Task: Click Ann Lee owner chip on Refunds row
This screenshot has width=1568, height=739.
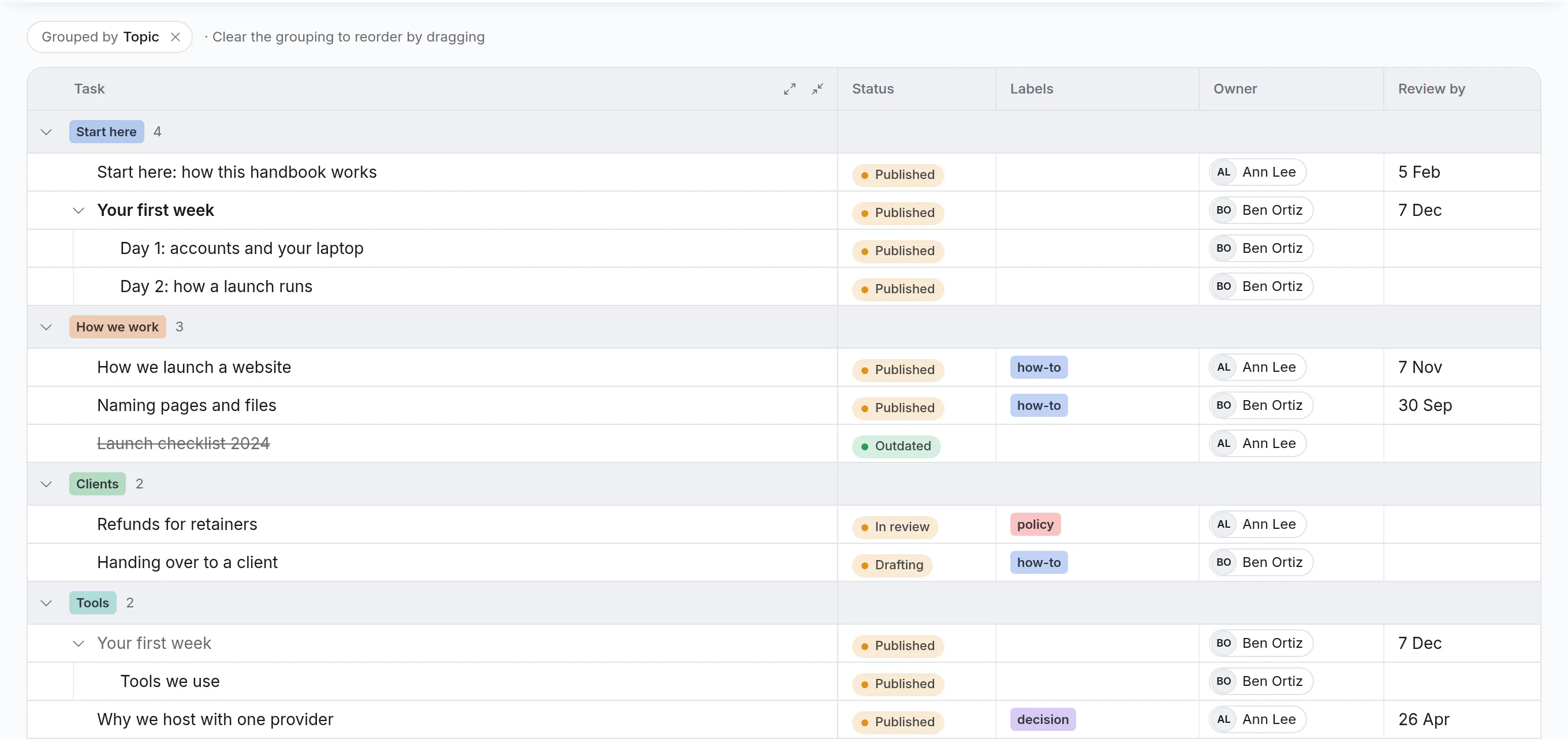Action: pos(1257,525)
